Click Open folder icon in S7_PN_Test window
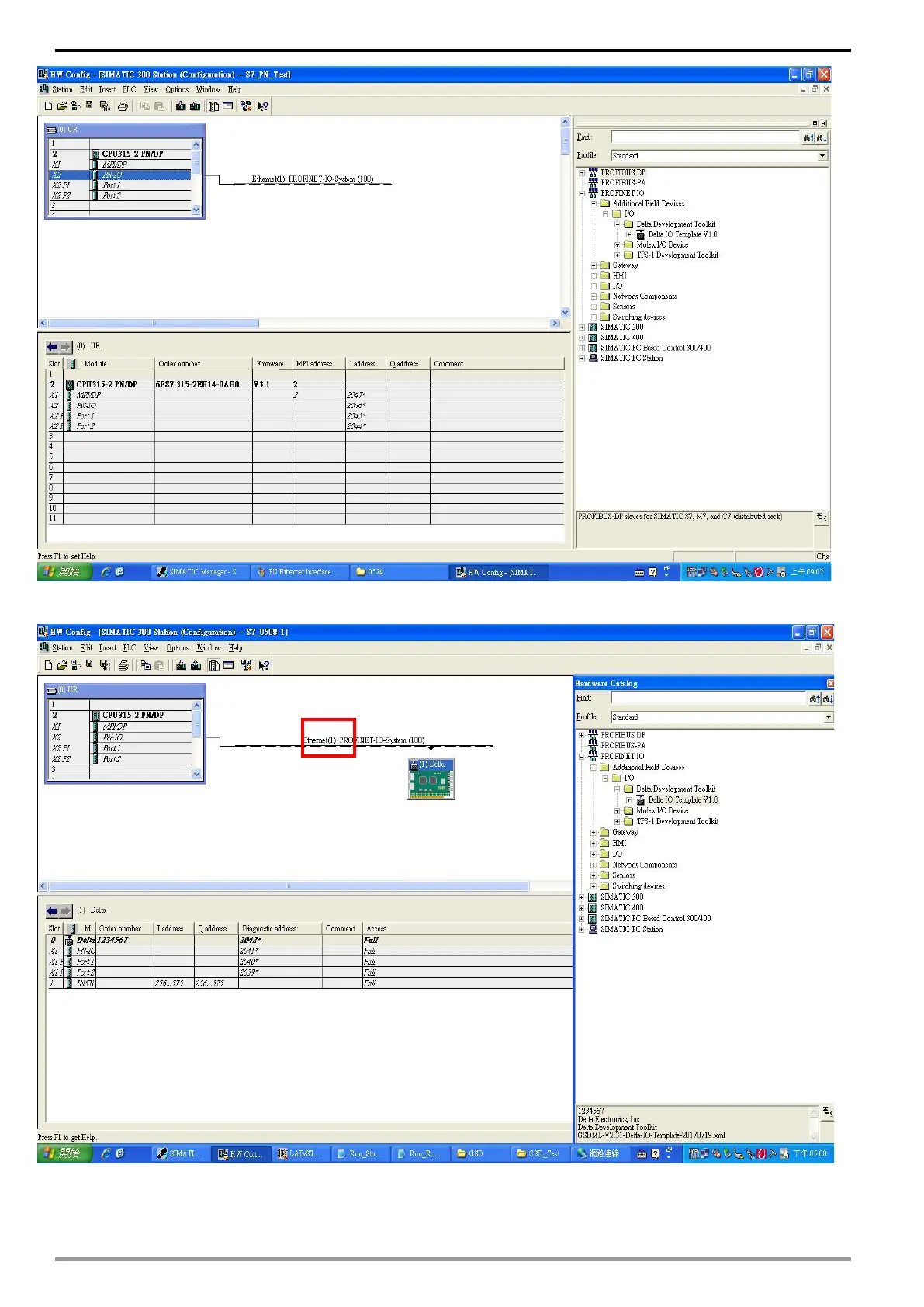 tap(61, 106)
